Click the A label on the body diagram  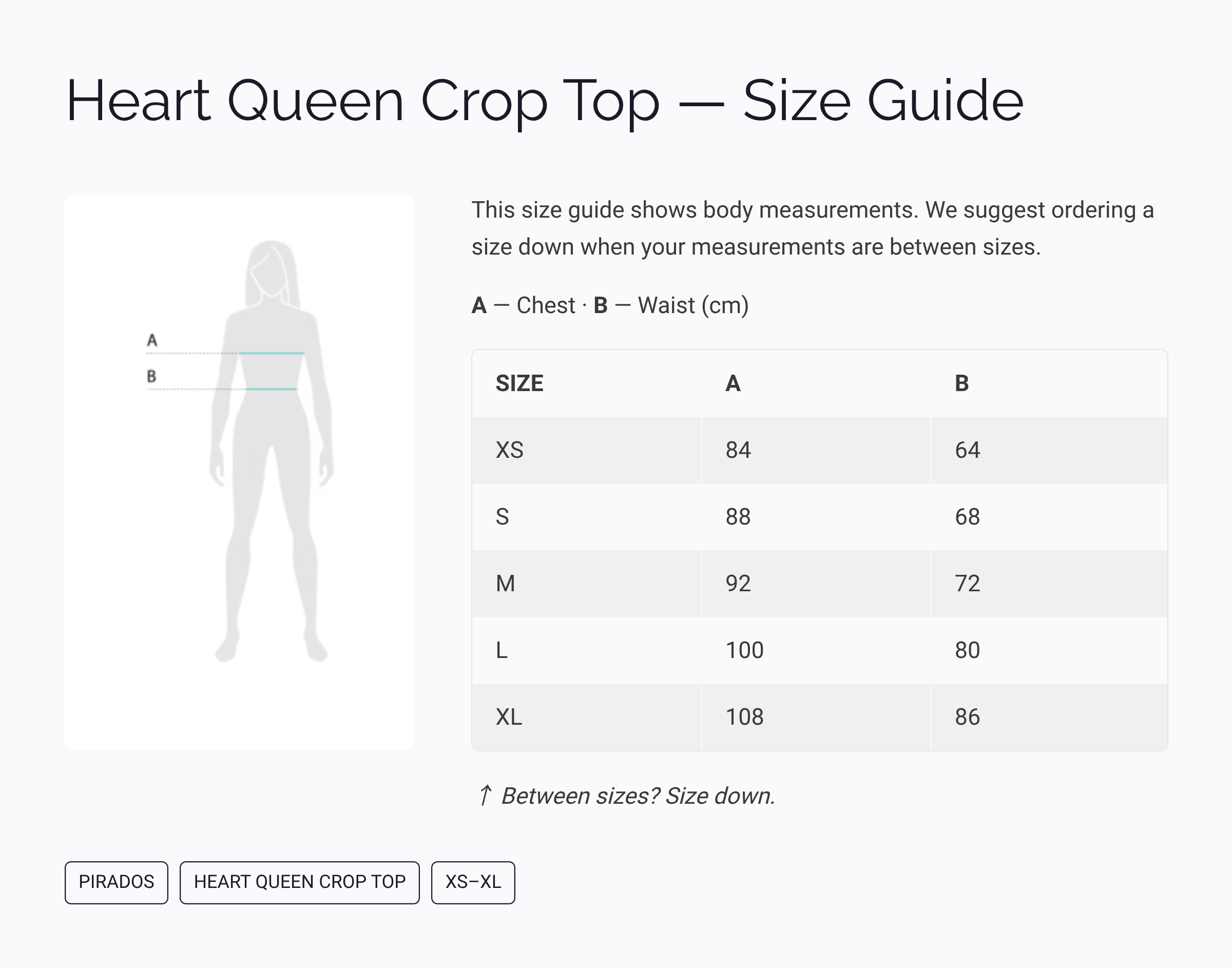[x=152, y=340]
